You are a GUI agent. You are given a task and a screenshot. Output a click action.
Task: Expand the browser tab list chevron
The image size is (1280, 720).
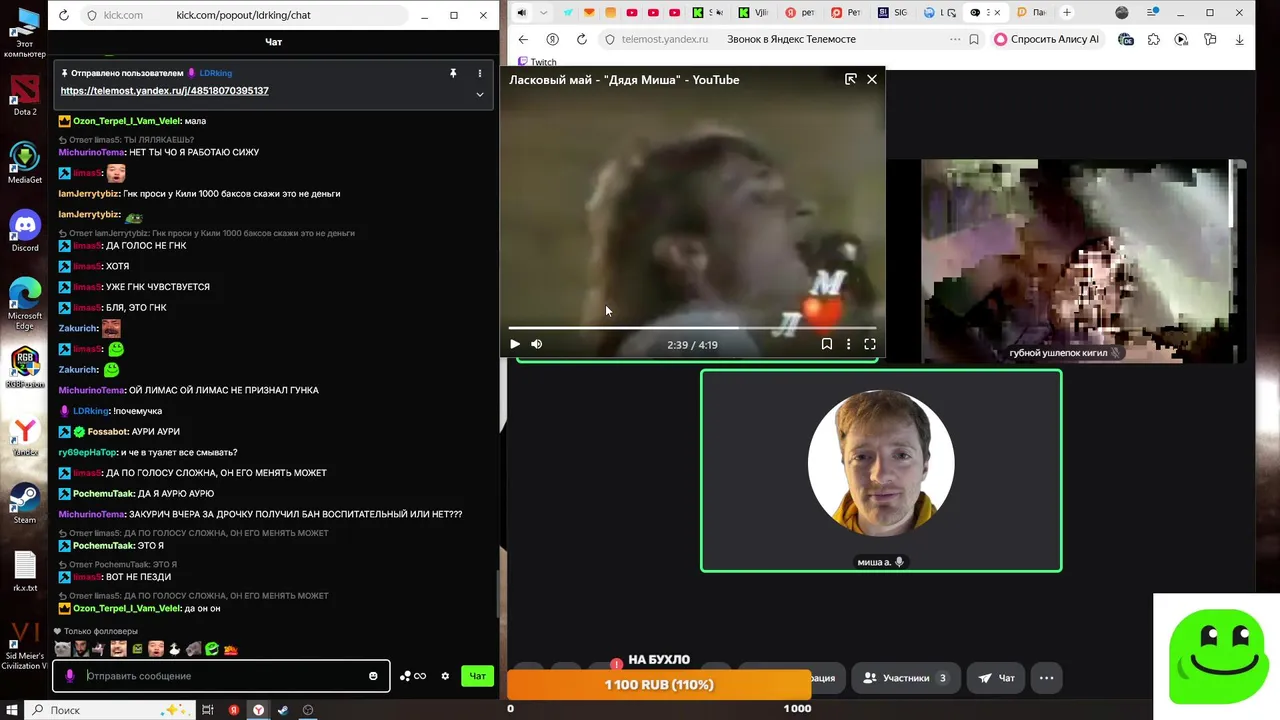point(543,13)
